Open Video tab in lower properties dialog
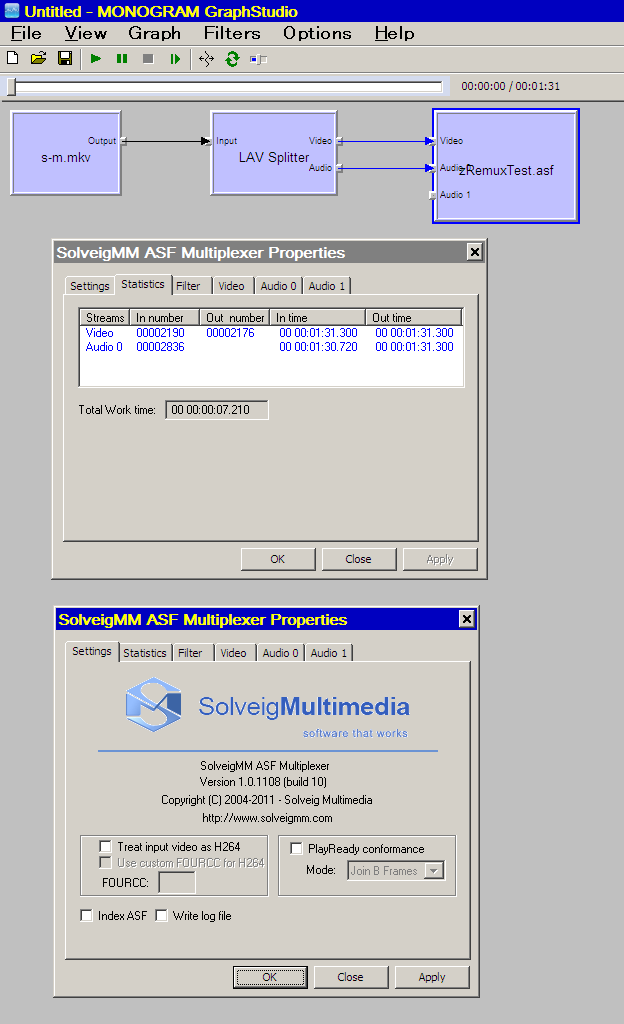Image resolution: width=624 pixels, height=1024 pixels. click(235, 653)
